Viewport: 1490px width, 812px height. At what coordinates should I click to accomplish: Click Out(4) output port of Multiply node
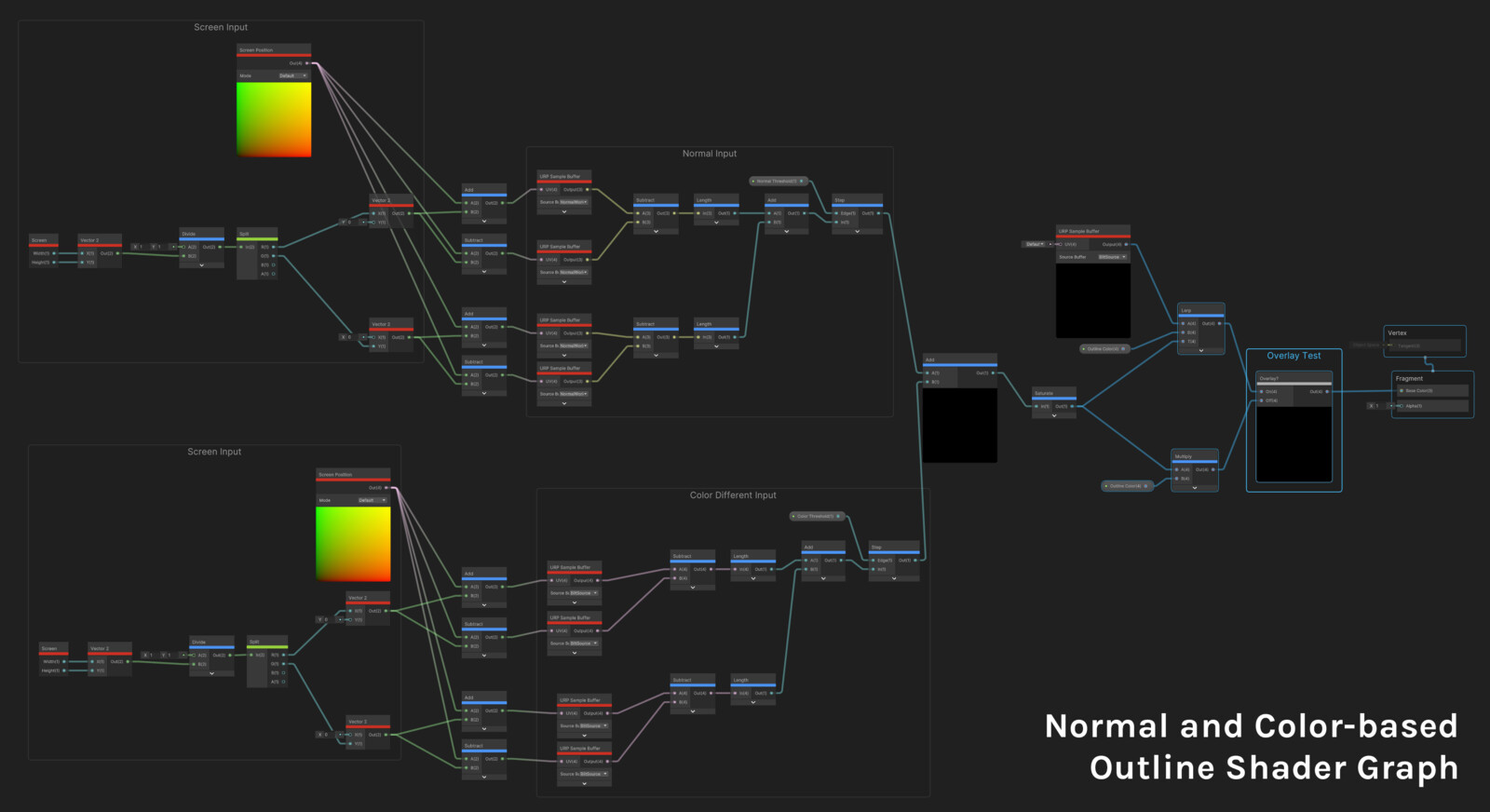1212,469
